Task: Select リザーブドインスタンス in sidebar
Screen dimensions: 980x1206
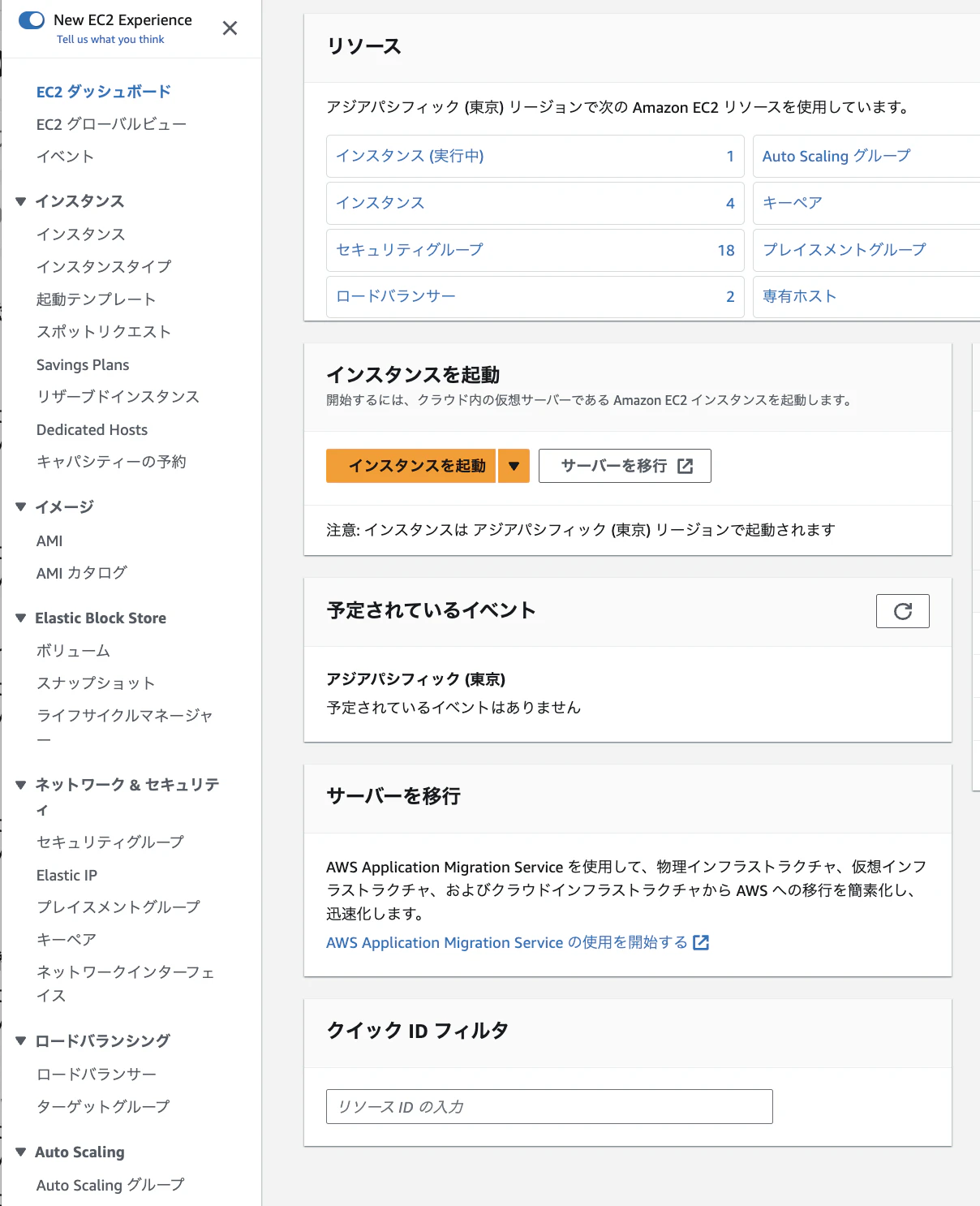Action: point(118,397)
